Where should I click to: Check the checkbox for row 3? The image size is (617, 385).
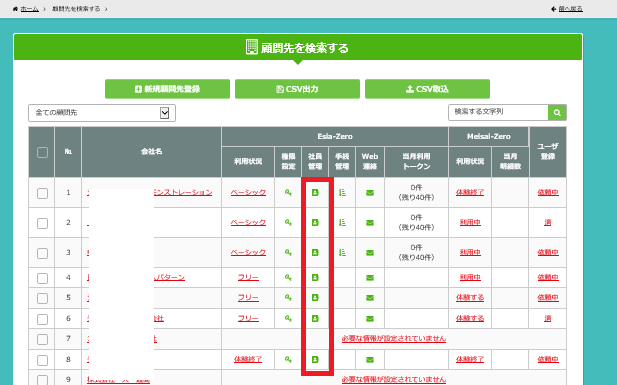click(42, 253)
